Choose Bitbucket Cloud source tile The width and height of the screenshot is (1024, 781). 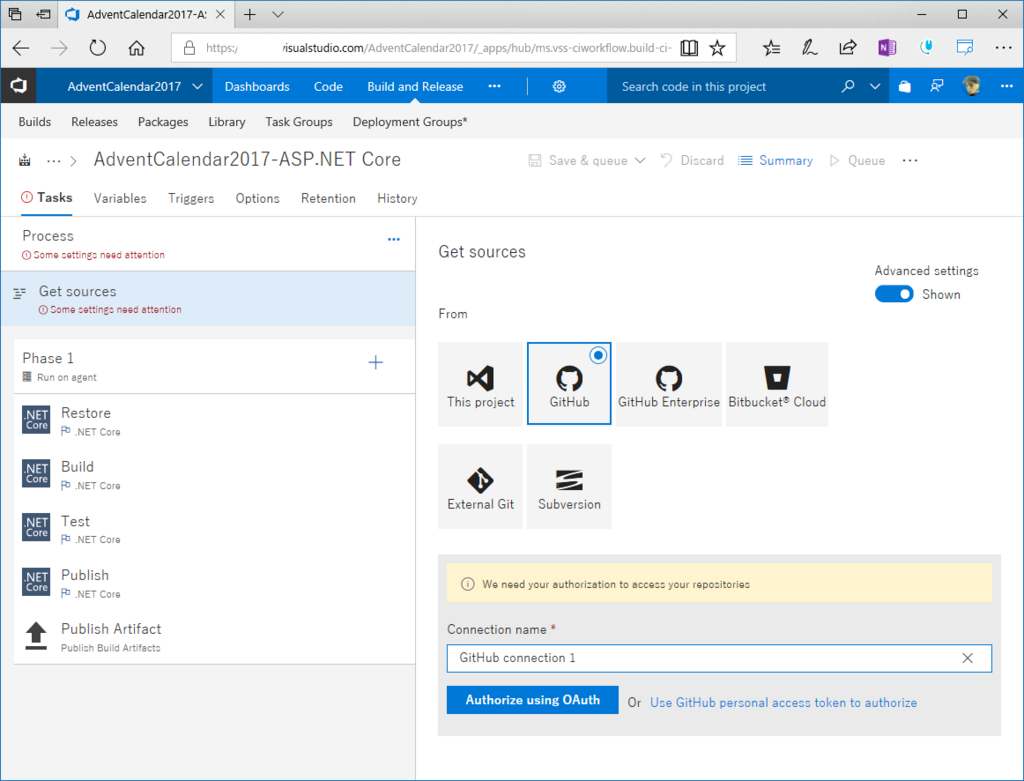point(776,384)
